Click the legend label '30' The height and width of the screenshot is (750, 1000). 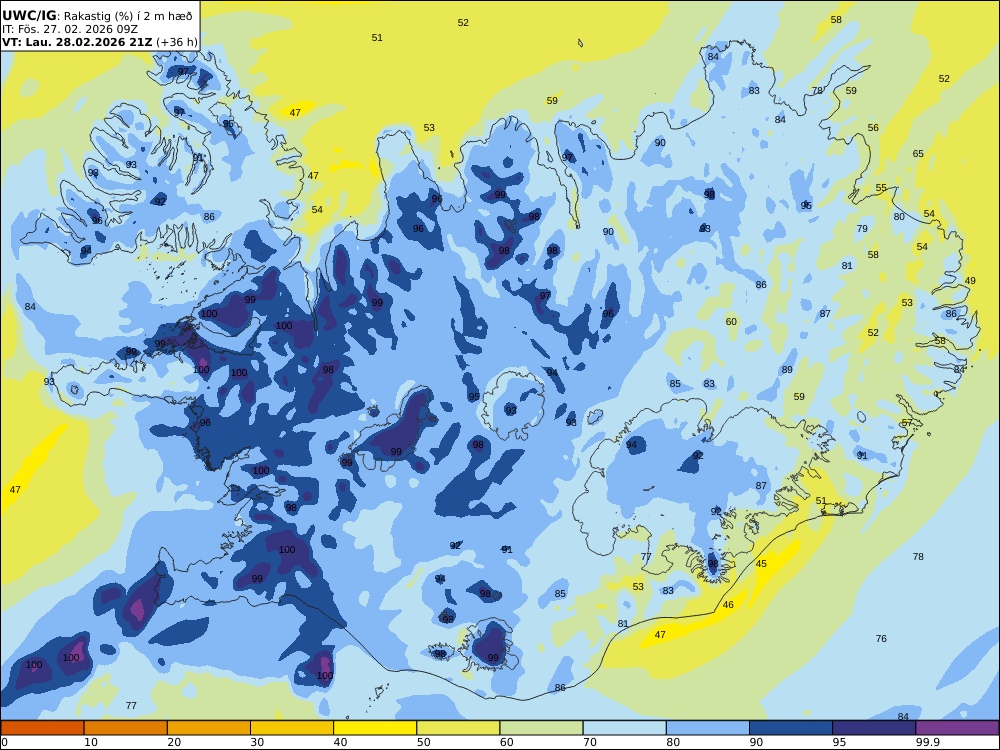point(257,742)
